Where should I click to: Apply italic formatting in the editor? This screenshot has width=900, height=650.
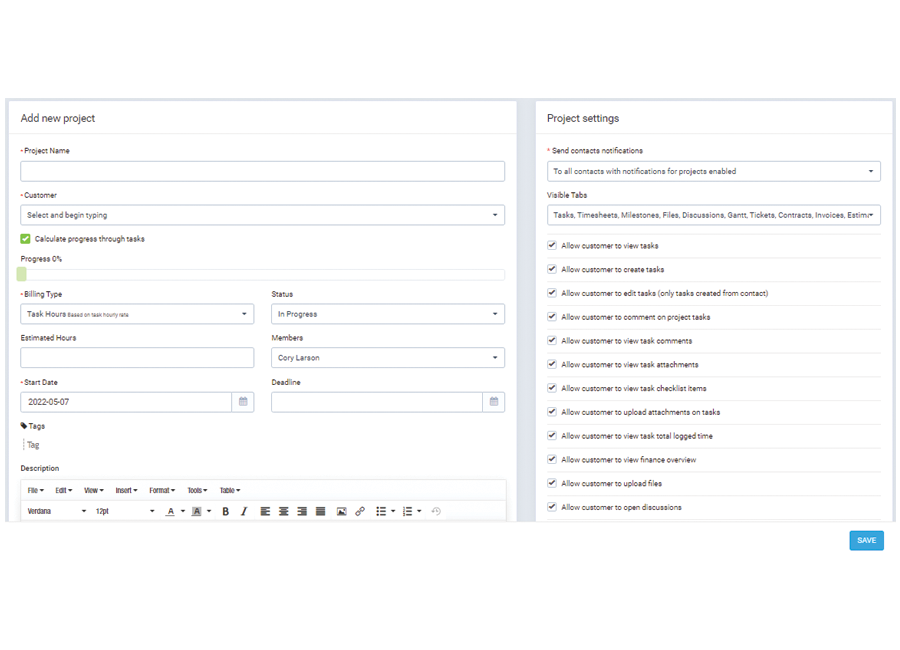click(244, 511)
